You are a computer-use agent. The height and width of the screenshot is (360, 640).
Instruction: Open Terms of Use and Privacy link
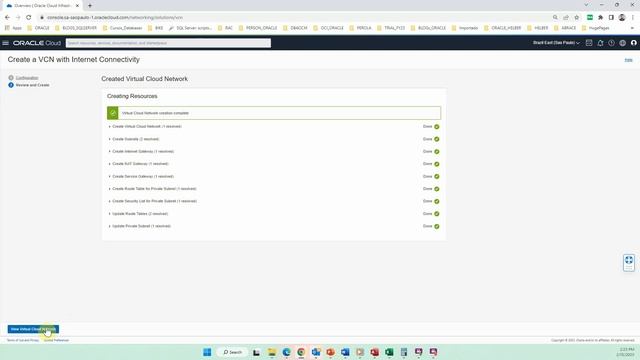(23, 340)
